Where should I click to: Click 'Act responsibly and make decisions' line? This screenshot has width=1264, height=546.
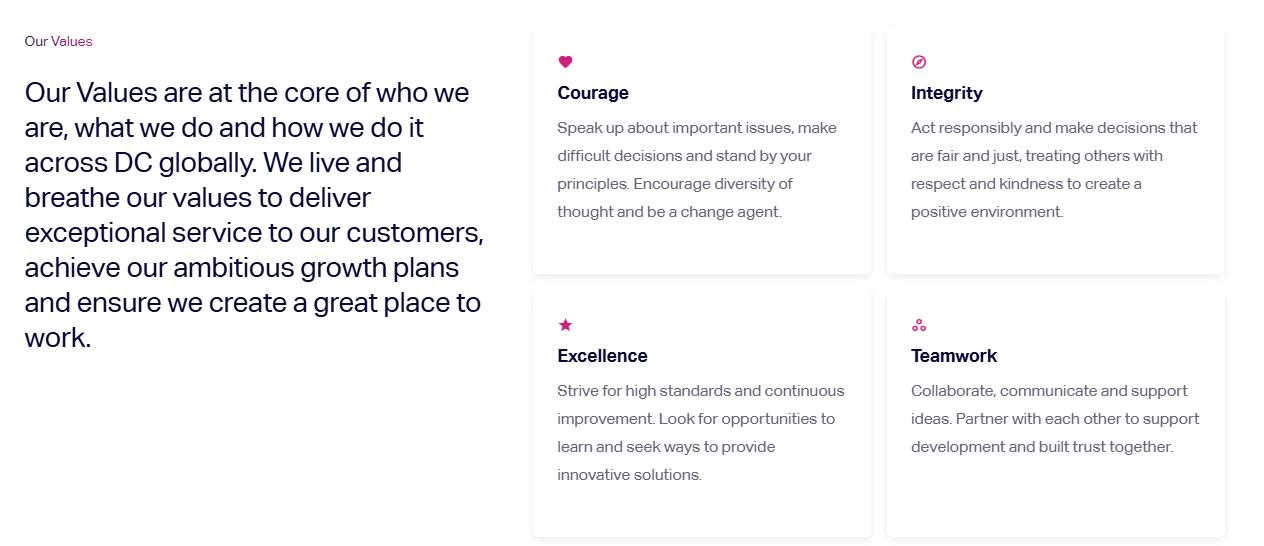click(1054, 128)
